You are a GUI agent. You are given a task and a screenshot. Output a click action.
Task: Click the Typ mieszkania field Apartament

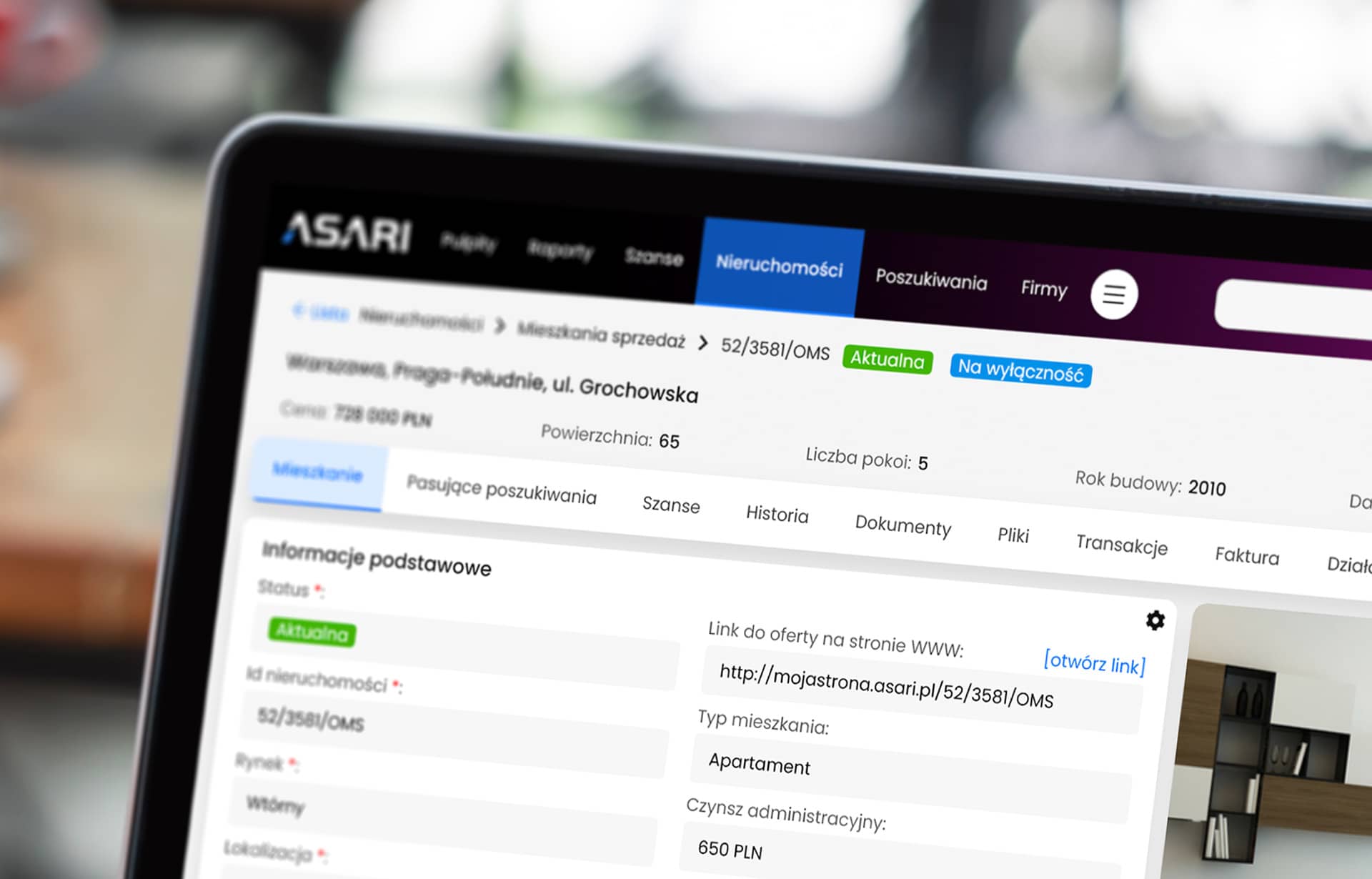911,779
